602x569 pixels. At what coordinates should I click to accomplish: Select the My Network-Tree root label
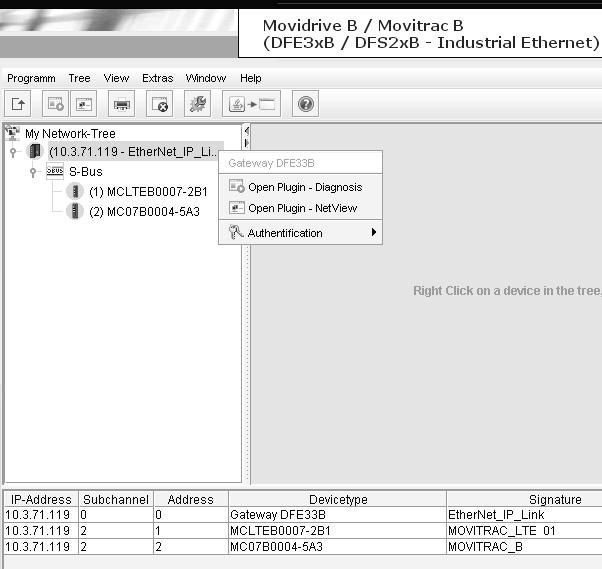(70, 134)
